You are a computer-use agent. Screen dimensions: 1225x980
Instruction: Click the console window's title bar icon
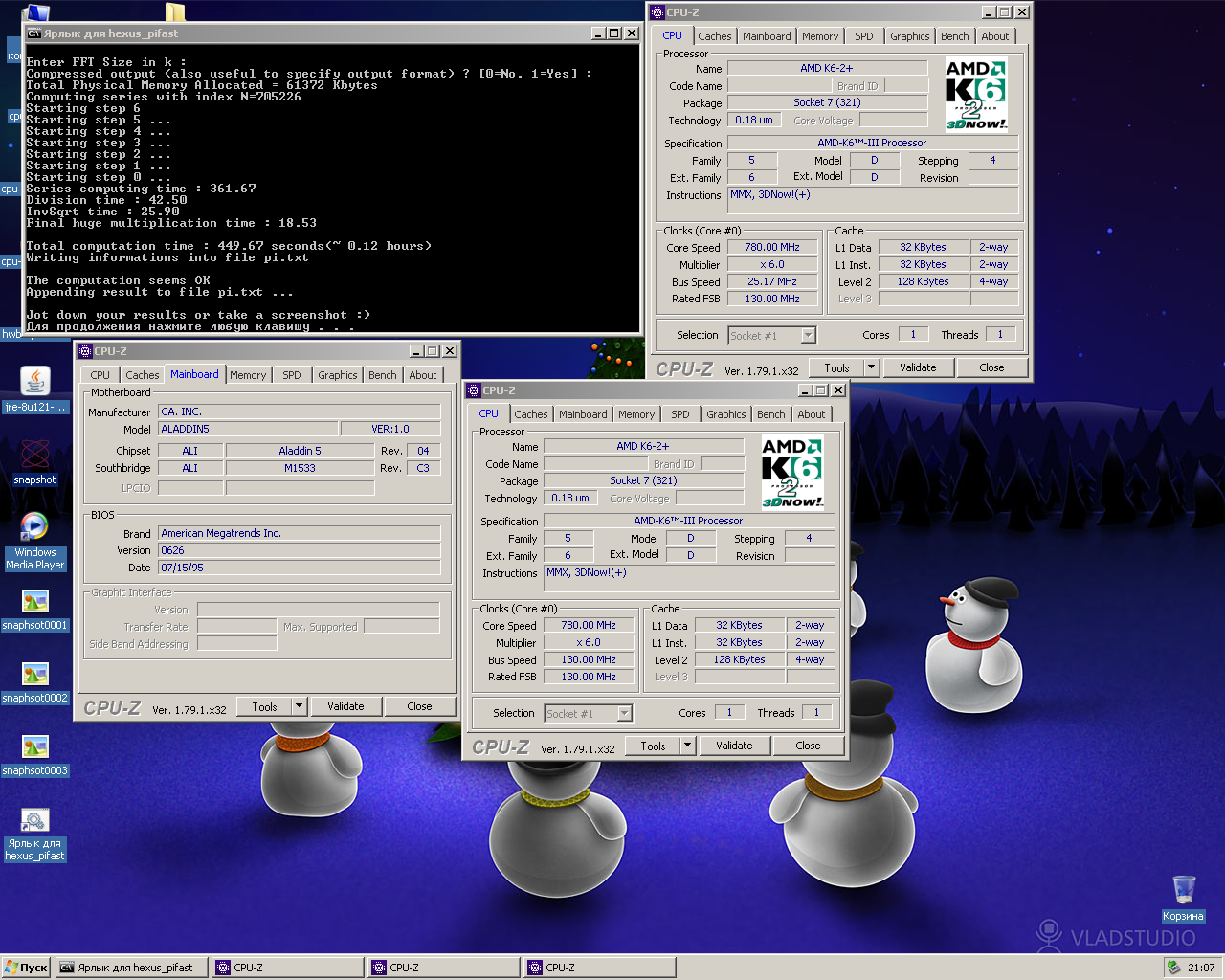pyautogui.click(x=34, y=33)
